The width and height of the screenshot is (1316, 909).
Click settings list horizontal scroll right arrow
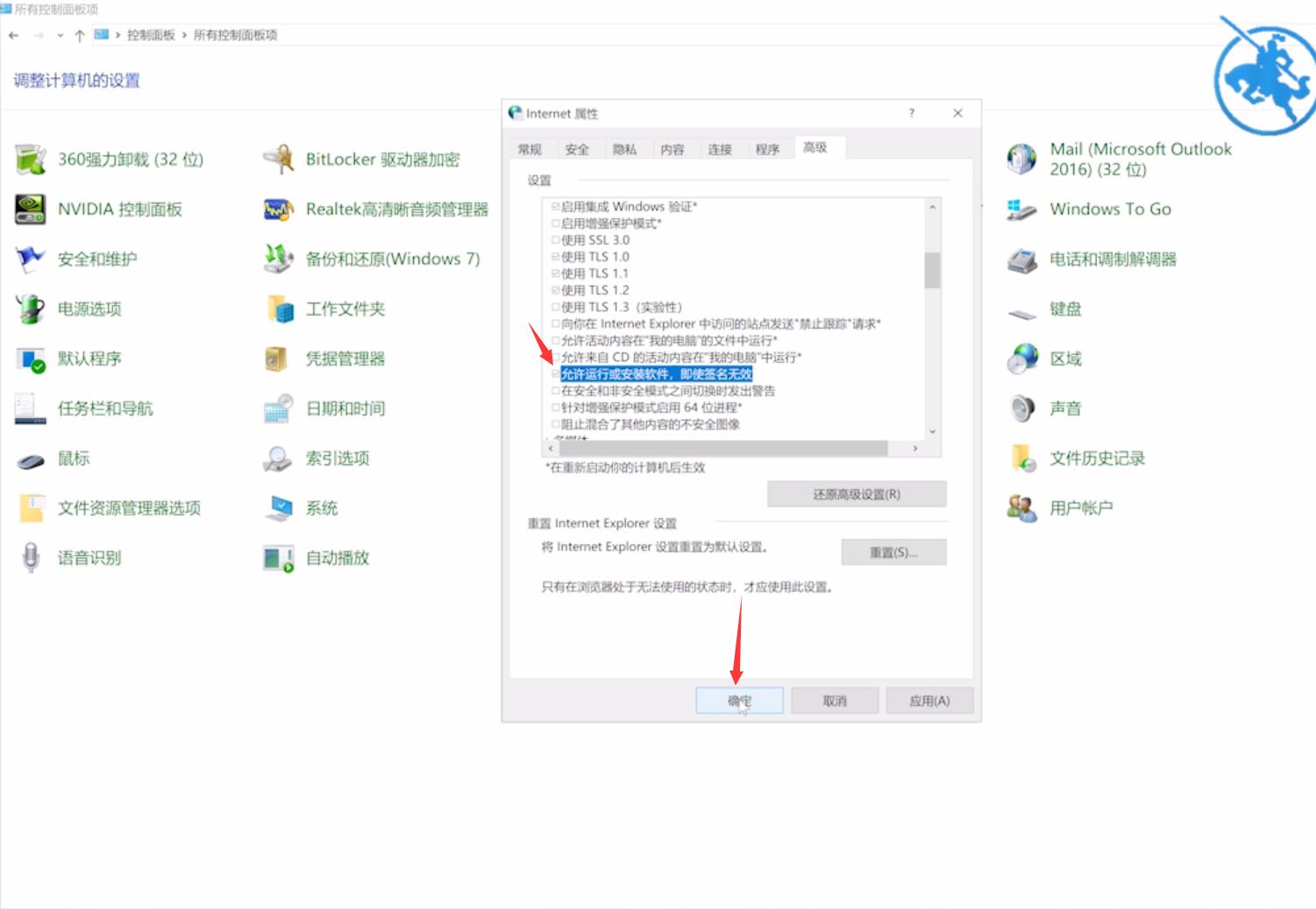tap(915, 448)
